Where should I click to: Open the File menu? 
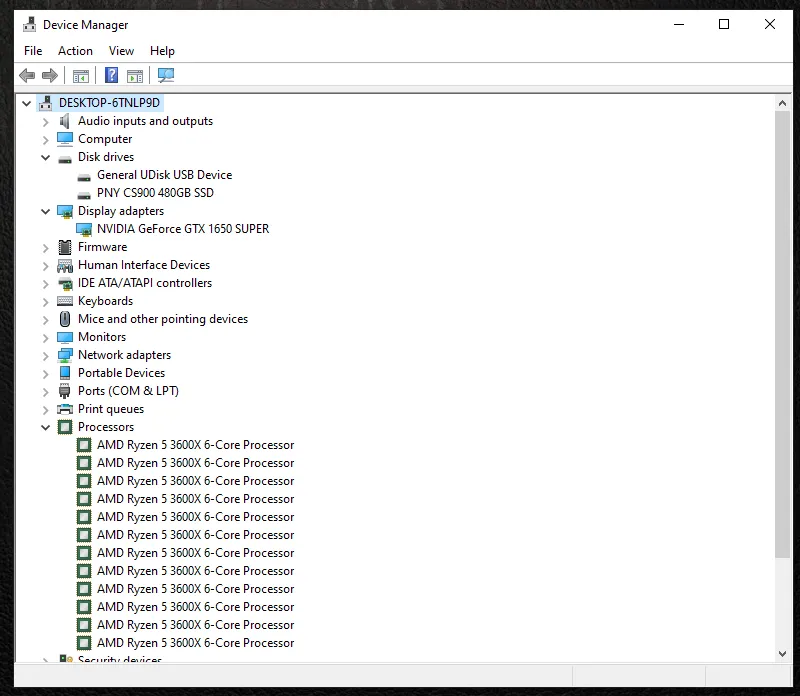pos(33,51)
